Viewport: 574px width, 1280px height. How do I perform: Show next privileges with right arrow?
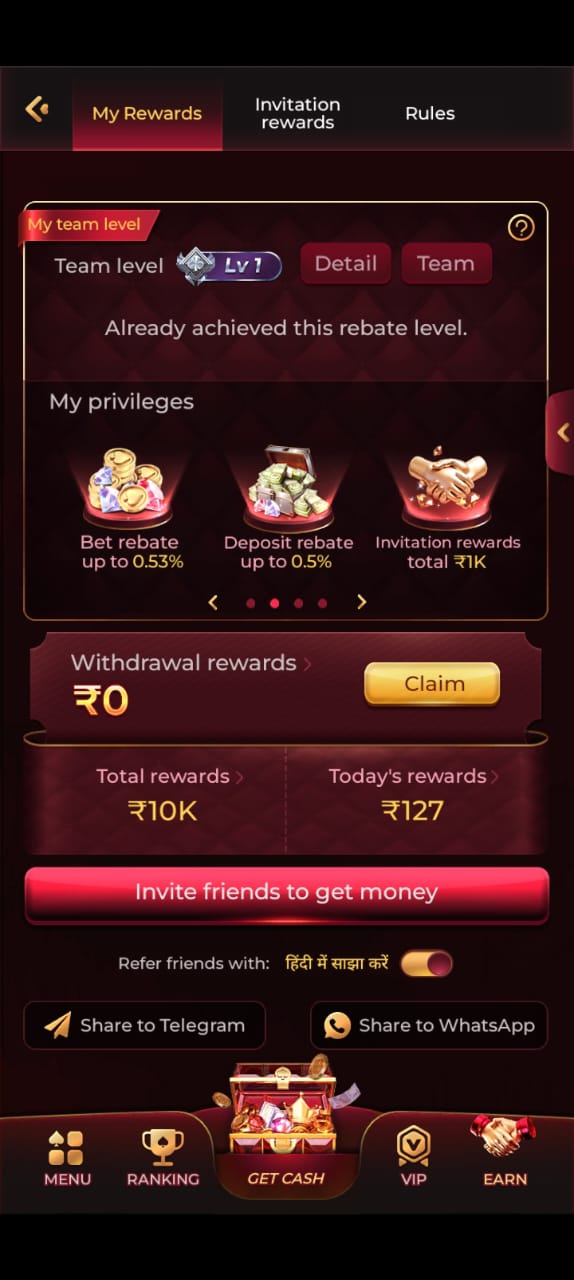(362, 602)
